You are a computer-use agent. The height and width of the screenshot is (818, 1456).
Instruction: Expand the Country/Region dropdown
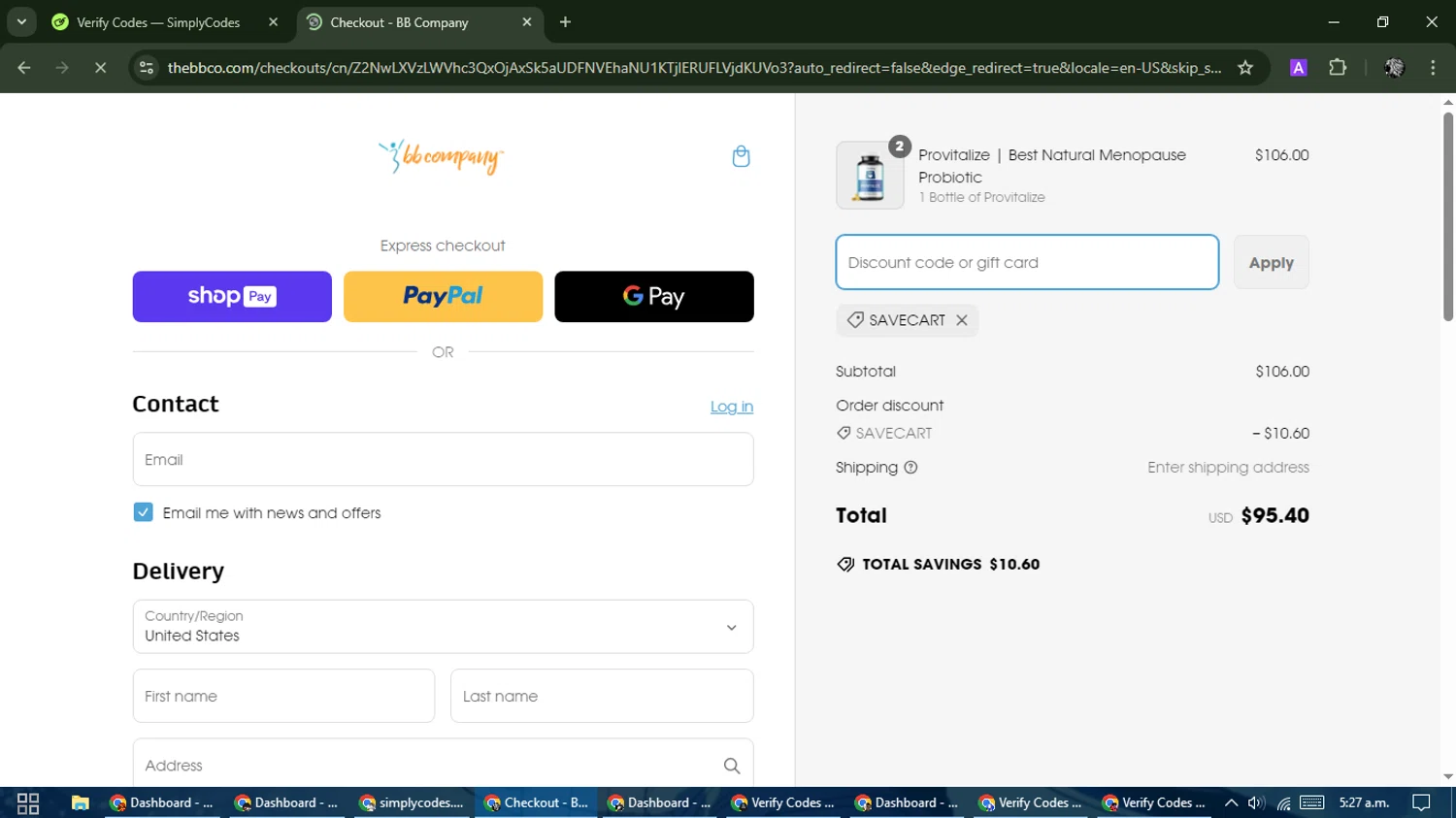click(x=443, y=627)
